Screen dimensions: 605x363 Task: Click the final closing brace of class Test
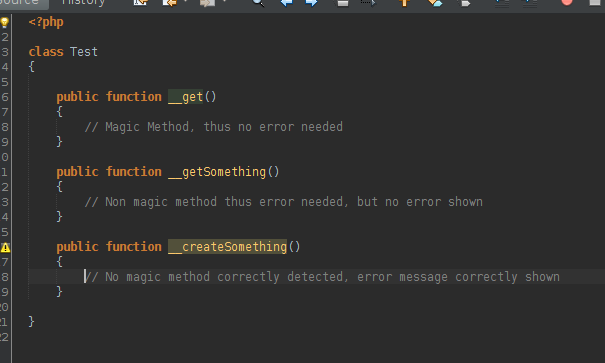[31, 321]
